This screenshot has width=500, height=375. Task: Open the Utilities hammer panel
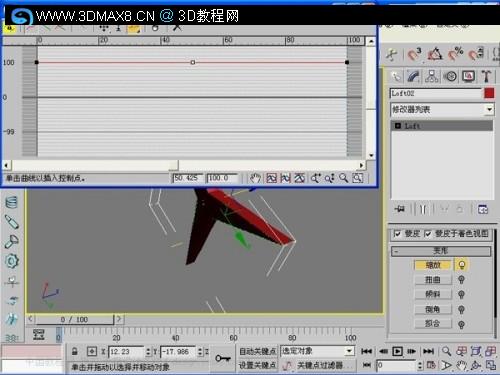tap(486, 76)
